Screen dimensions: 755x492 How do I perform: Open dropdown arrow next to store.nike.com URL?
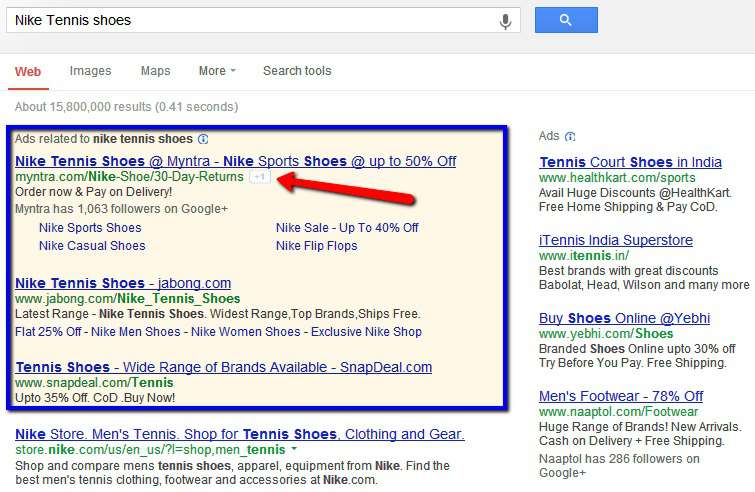point(294,449)
